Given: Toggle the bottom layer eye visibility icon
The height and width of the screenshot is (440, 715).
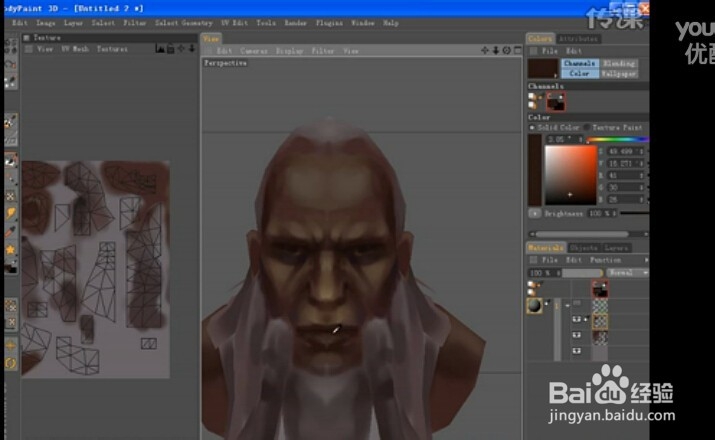Looking at the screenshot, I should 576,351.
